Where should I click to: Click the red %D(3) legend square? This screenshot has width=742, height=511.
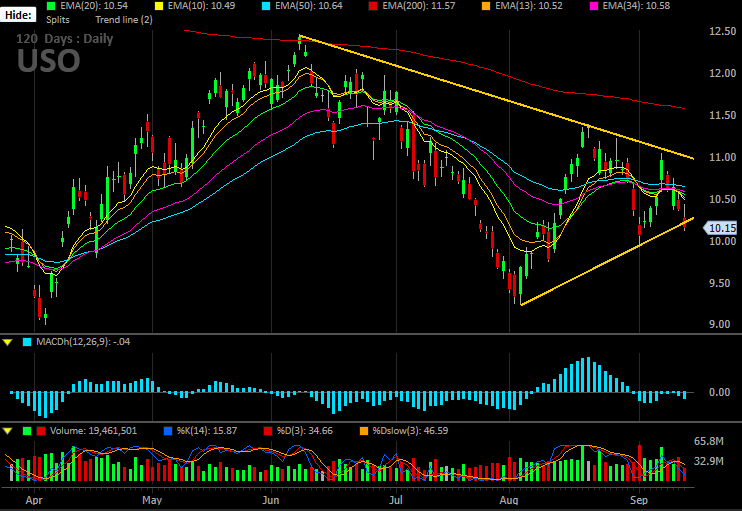pos(268,431)
